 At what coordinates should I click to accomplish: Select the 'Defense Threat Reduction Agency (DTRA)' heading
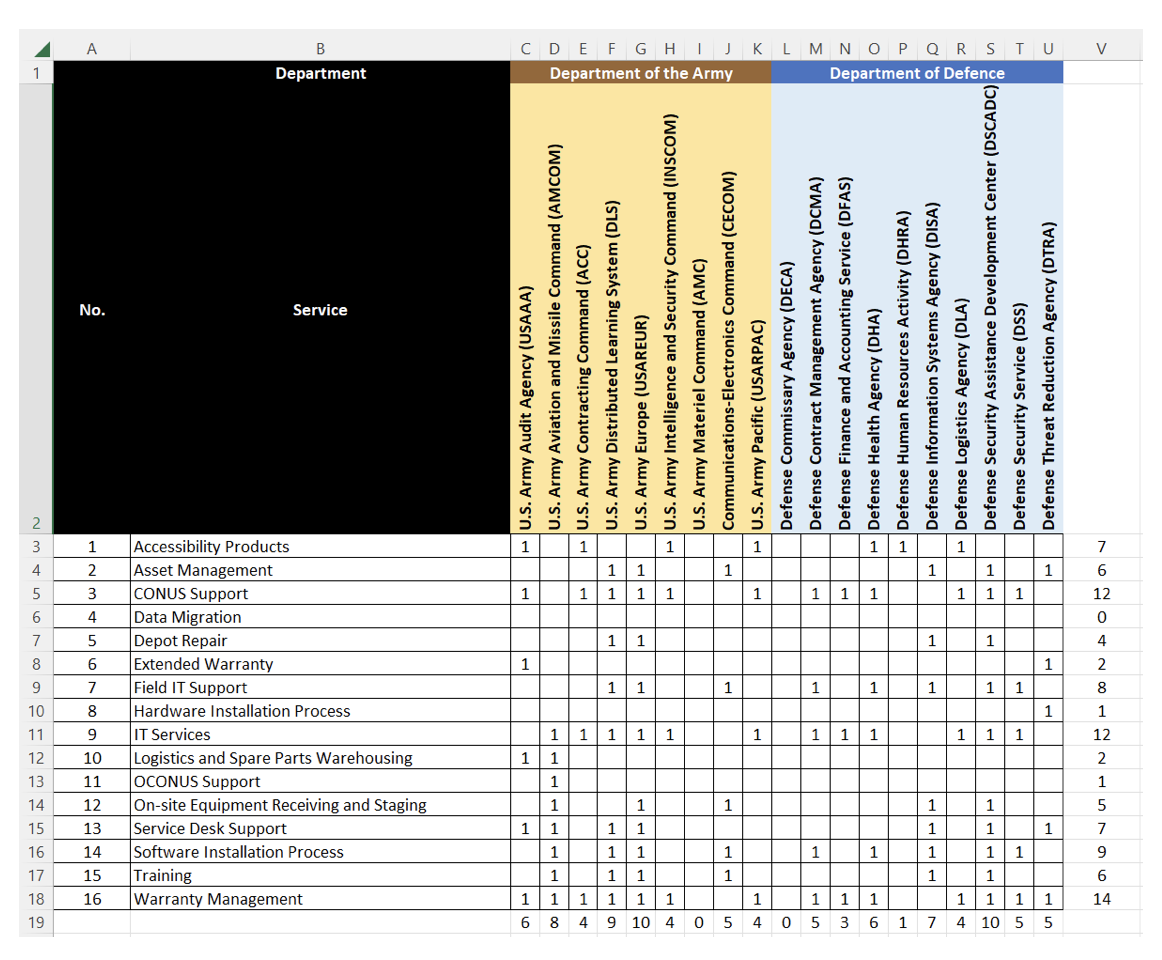1049,309
